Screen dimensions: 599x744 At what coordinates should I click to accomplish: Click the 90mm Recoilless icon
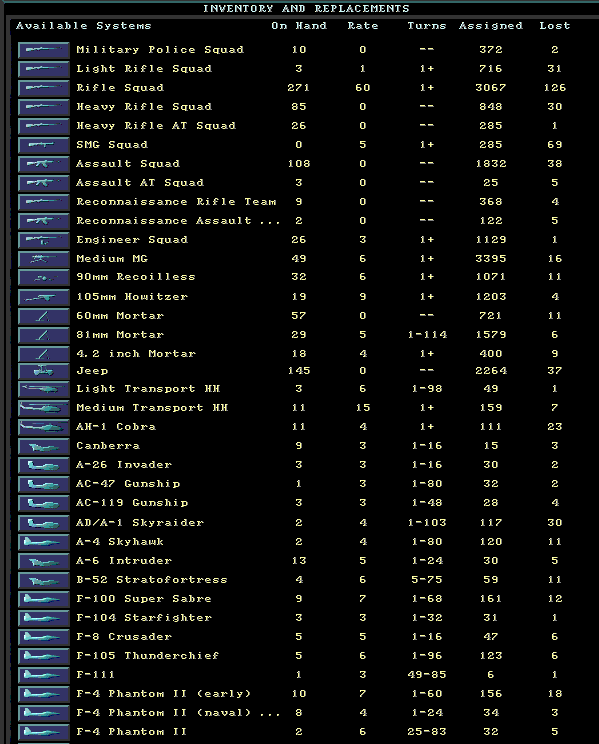[44, 278]
